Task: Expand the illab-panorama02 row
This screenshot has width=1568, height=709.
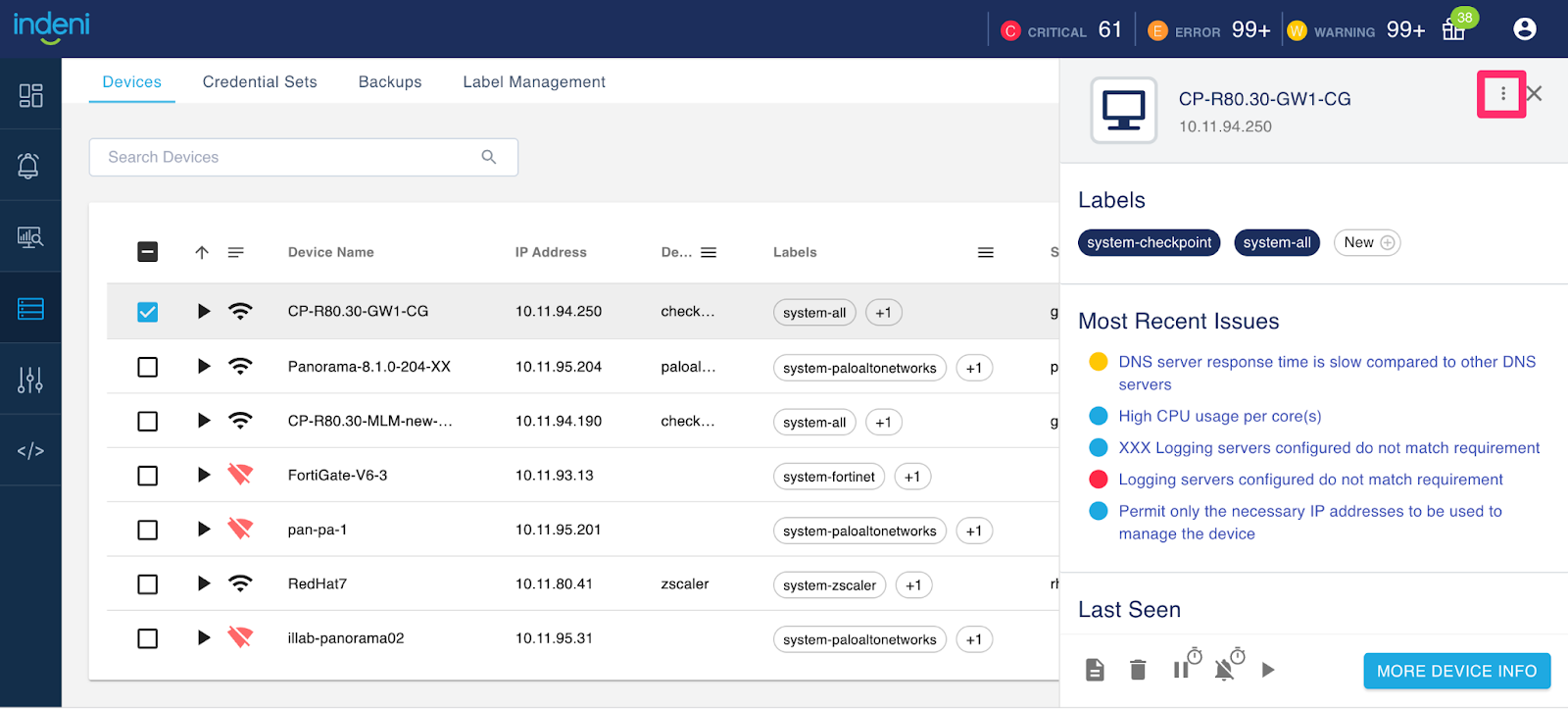Action: 204,637
